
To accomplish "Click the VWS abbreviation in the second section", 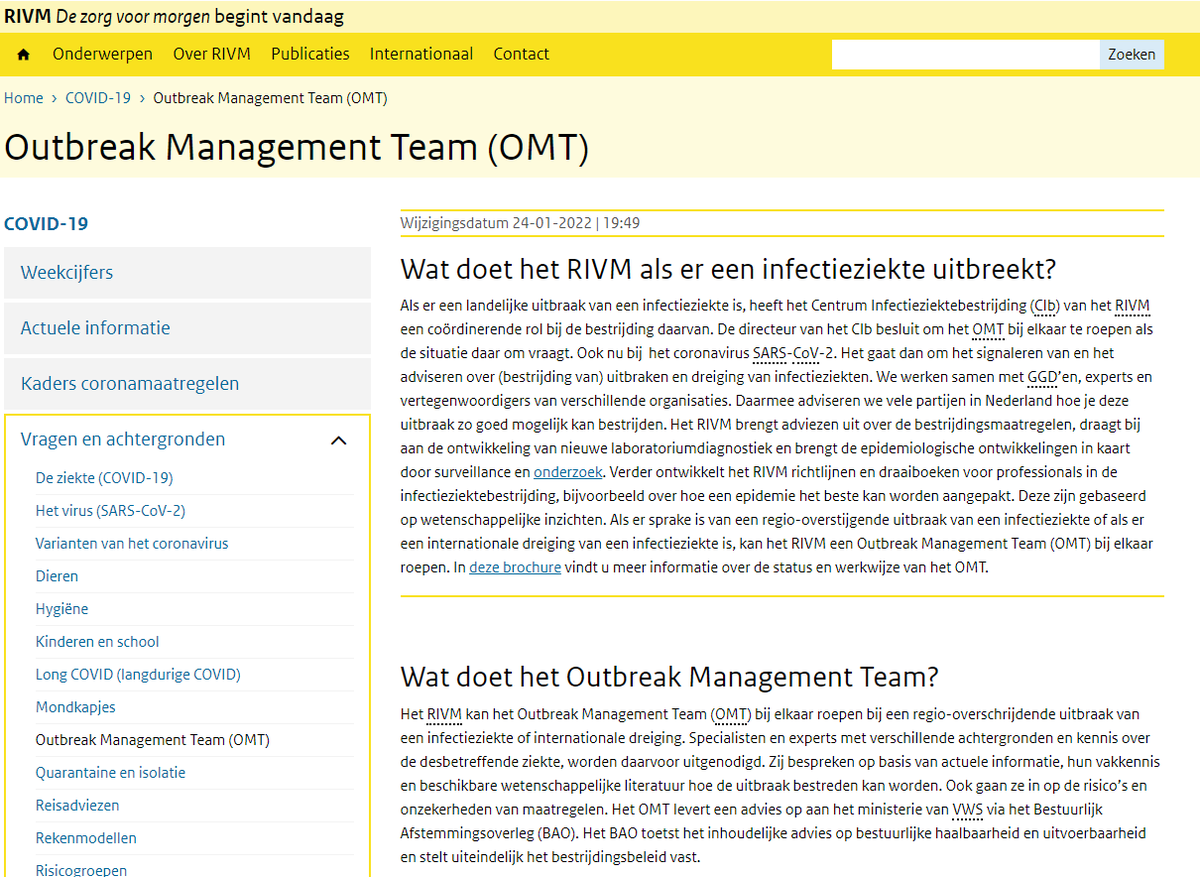I will tap(968, 809).
